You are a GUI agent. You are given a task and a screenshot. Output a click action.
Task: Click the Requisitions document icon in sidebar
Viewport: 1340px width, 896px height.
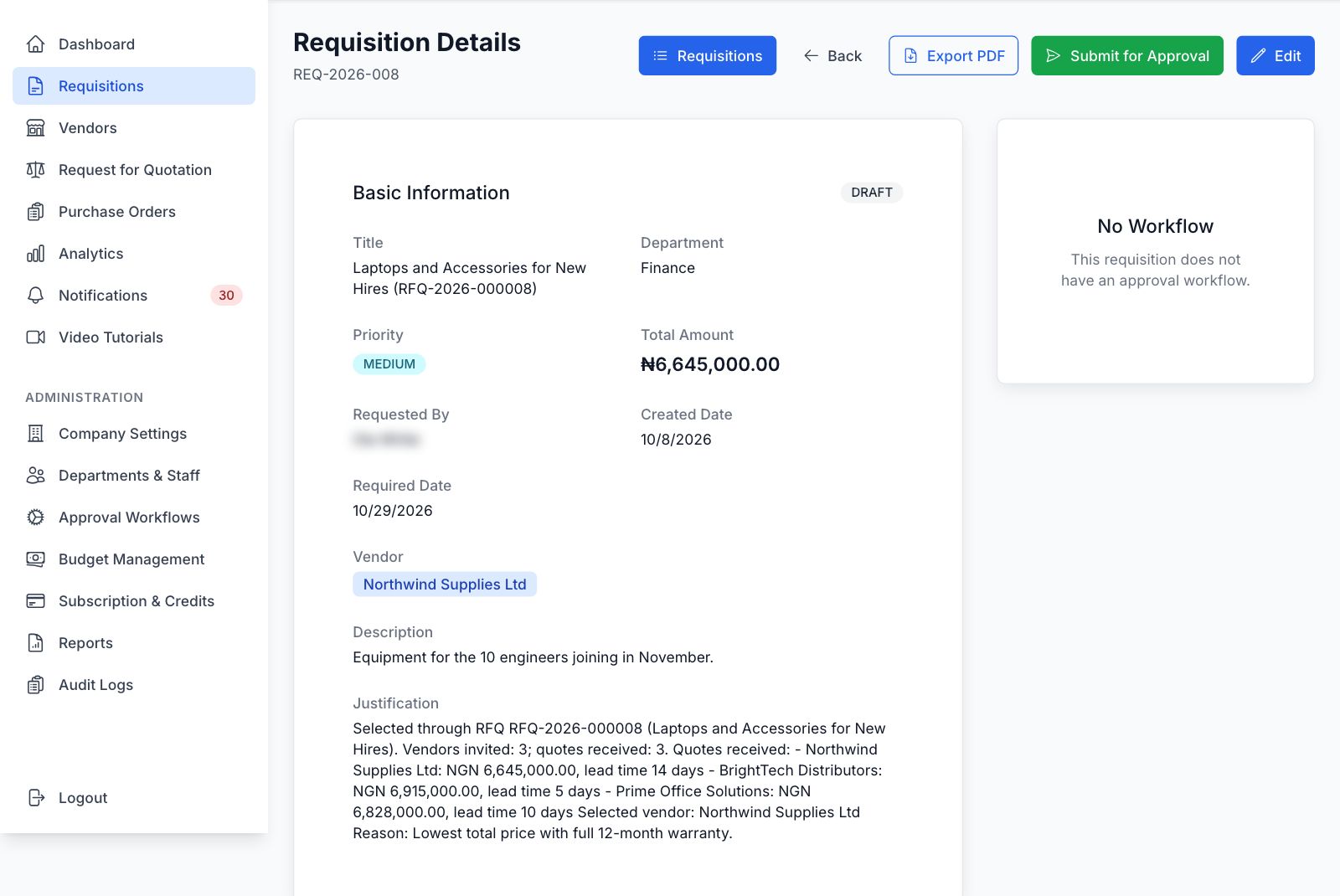point(35,86)
